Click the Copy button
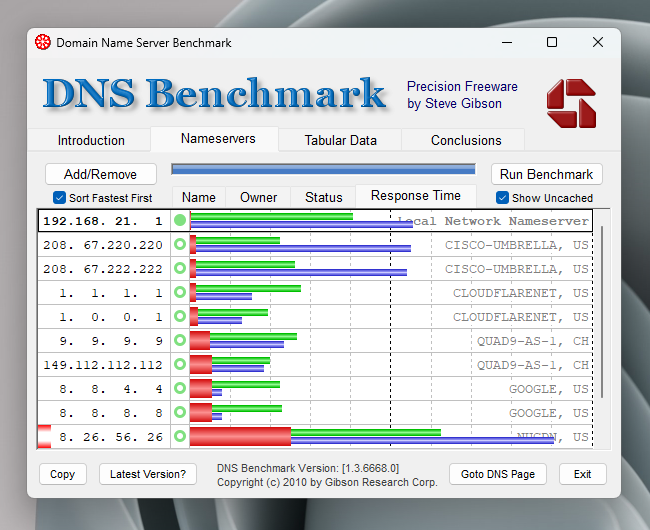The height and width of the screenshot is (530, 650). point(63,474)
